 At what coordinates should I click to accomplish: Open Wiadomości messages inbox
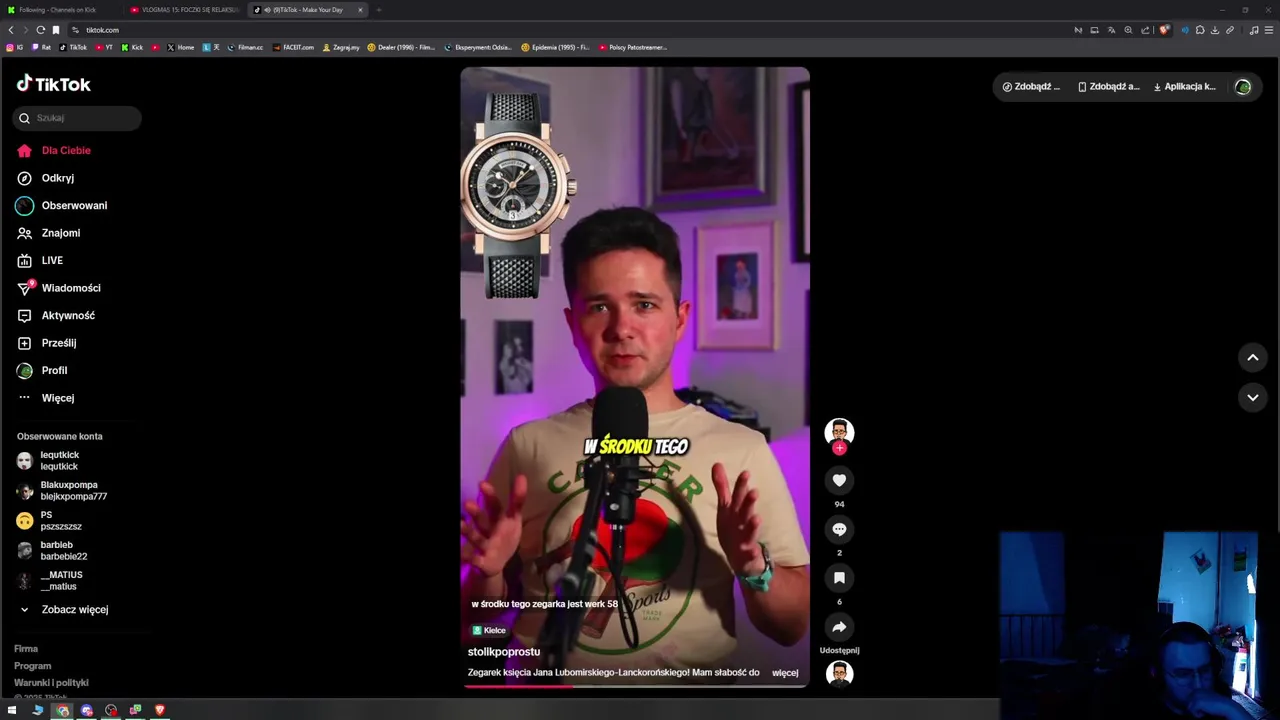tap(59, 288)
